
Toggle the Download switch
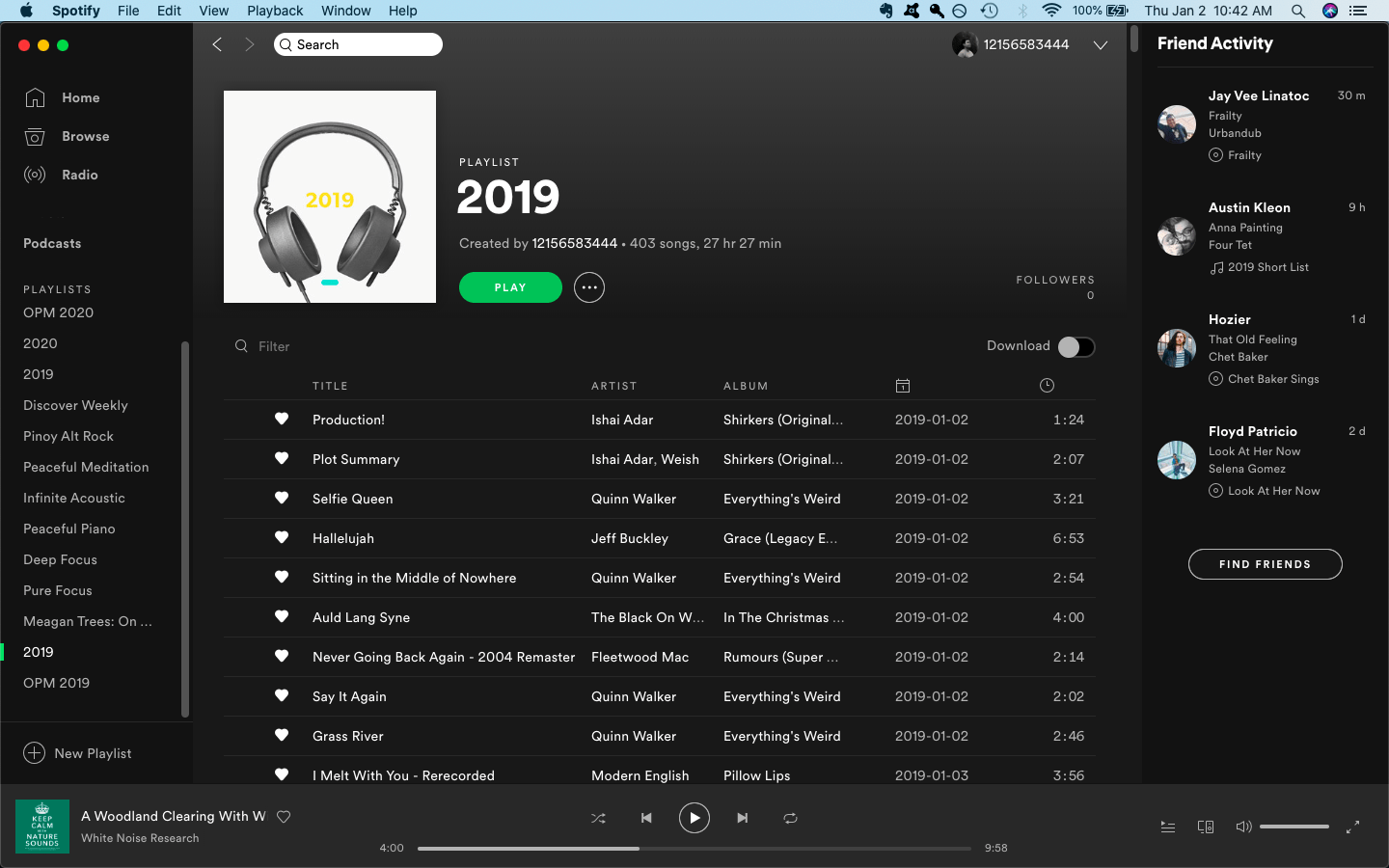pos(1076,347)
